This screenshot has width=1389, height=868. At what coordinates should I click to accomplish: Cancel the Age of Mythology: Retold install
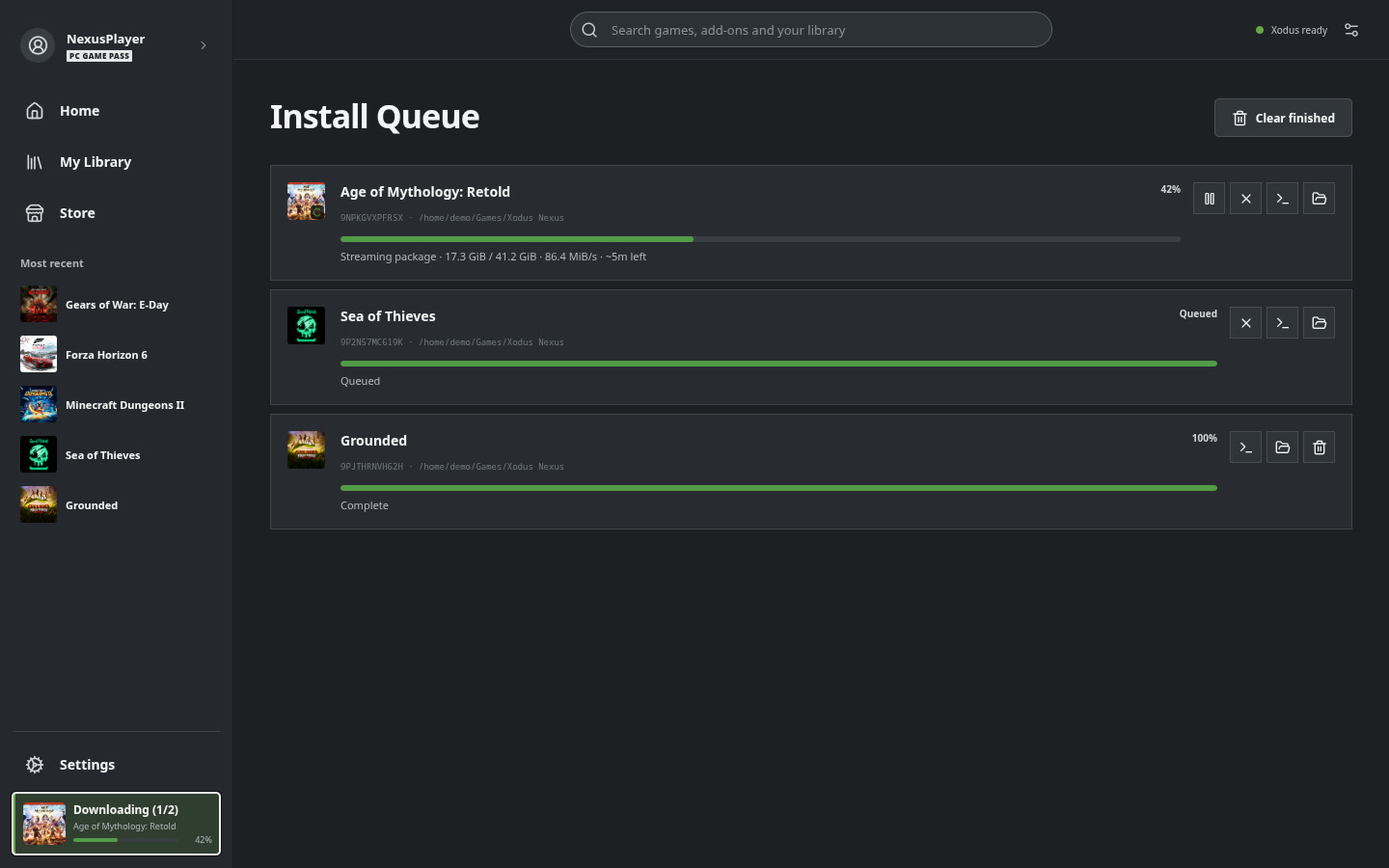click(1245, 199)
